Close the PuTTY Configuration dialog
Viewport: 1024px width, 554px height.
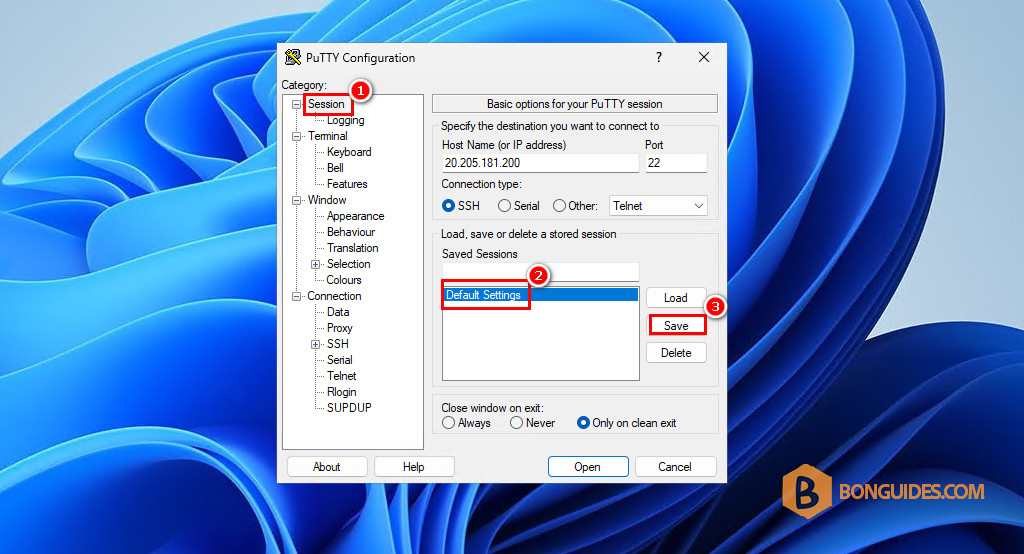[x=704, y=57]
